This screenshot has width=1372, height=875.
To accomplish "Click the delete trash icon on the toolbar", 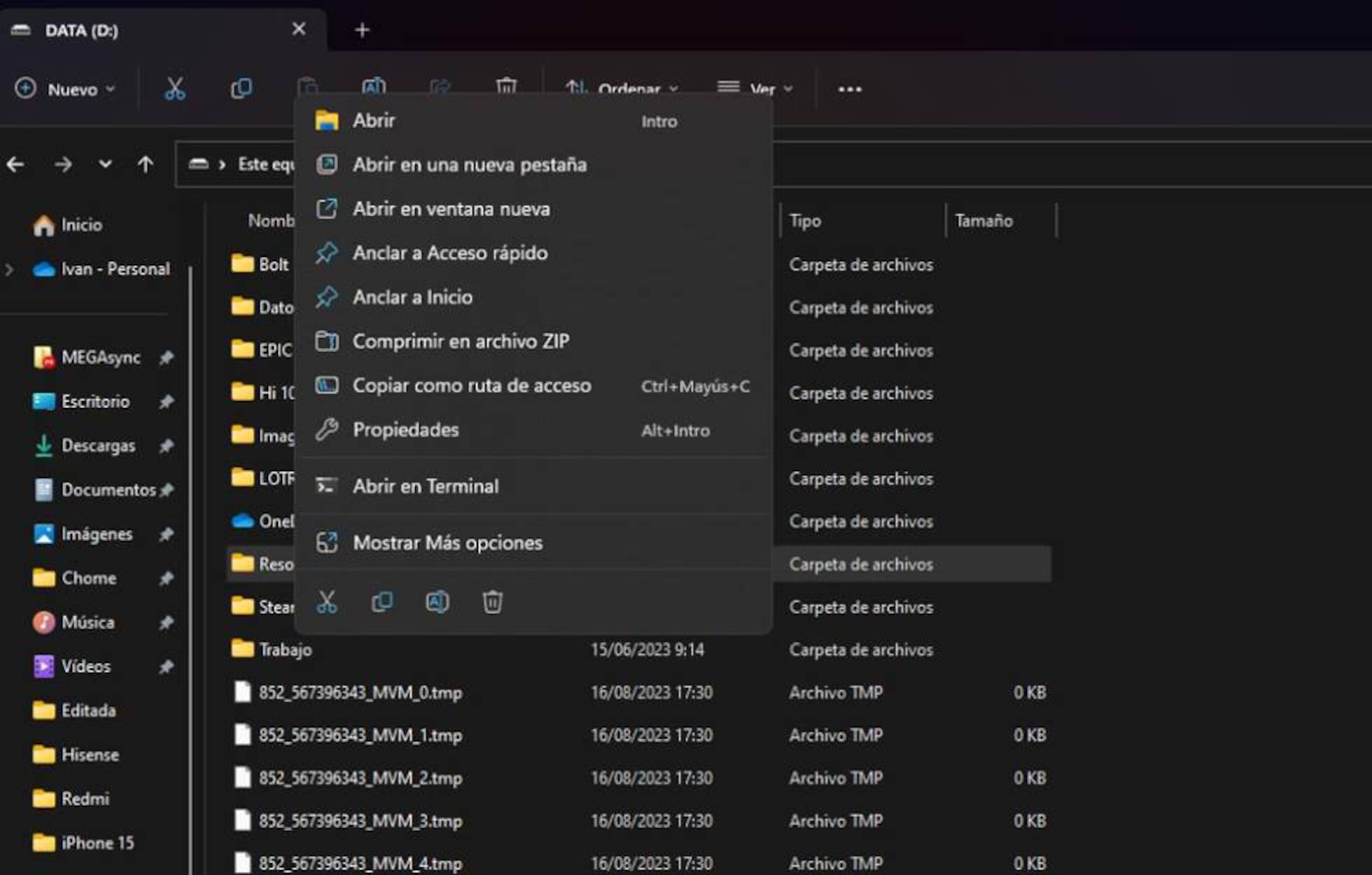I will 506,88.
